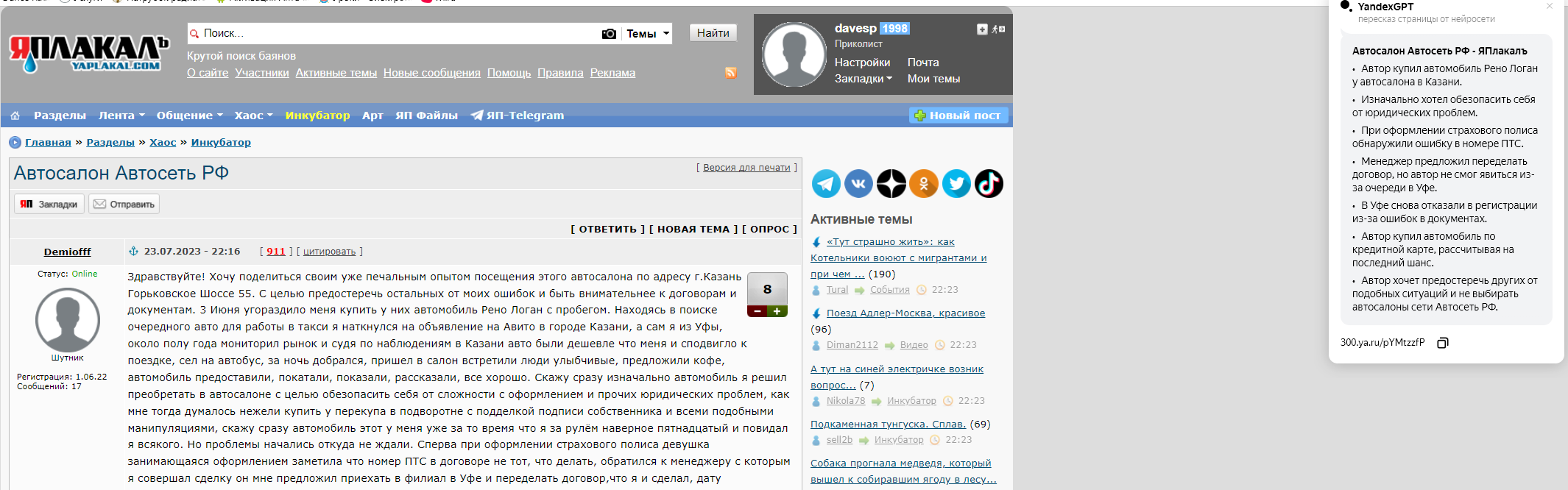Click the ОТВЕТИТЬ reply link
Image resolution: width=1568 pixels, height=490 pixels.
tap(608, 229)
